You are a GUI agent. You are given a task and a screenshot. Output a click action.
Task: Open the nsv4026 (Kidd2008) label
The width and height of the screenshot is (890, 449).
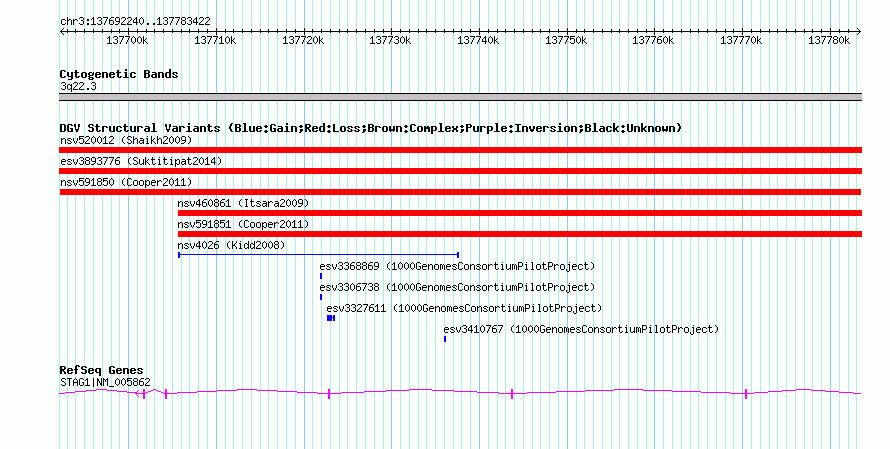click(231, 245)
